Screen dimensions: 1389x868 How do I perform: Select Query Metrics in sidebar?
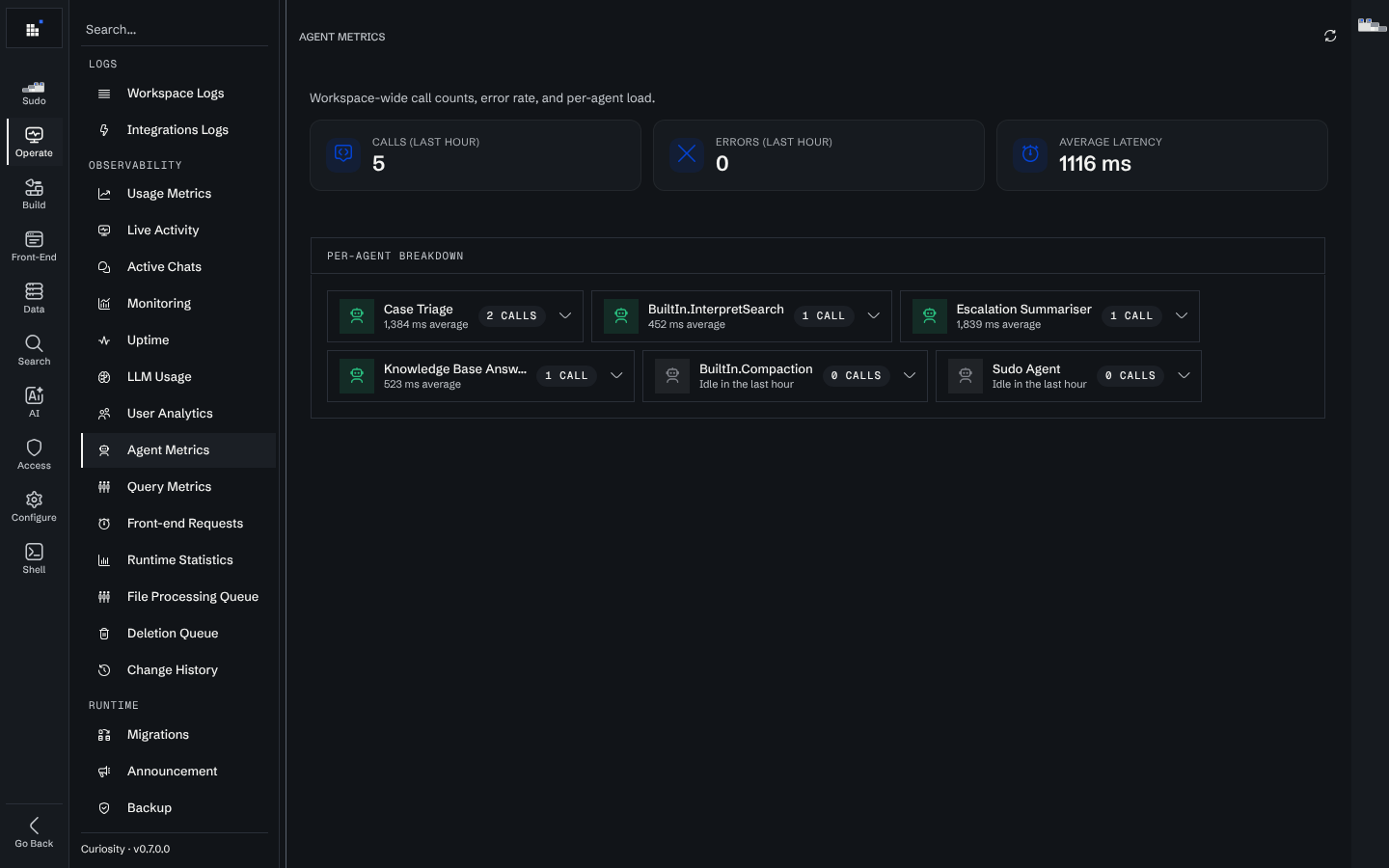[178, 487]
